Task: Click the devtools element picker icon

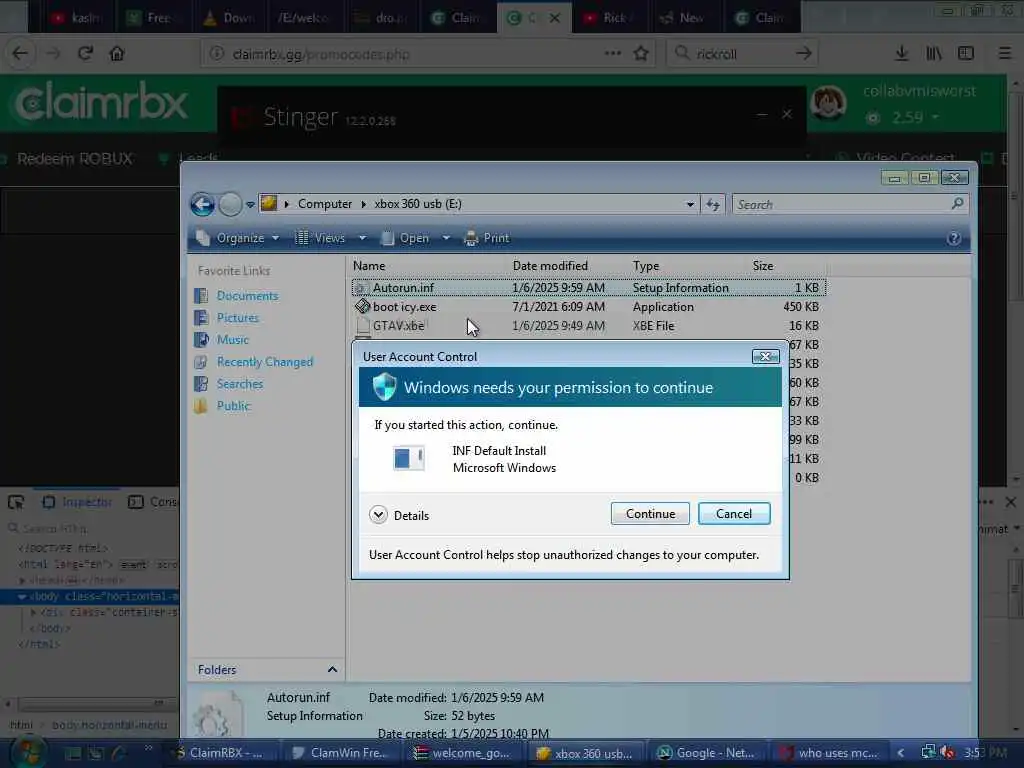Action: (x=16, y=502)
